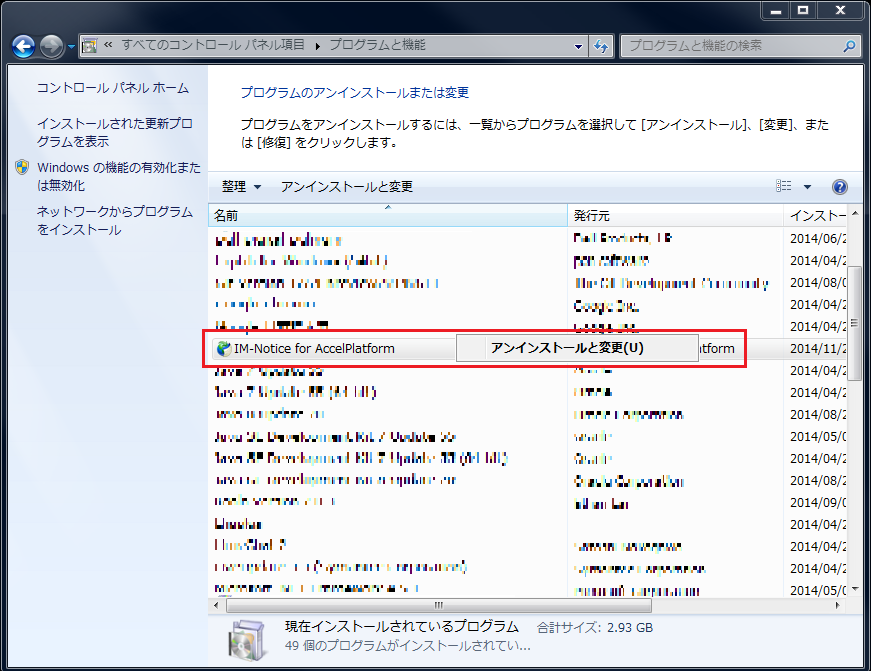Open Help via the question mark icon
The image size is (872, 671).
coord(840,186)
